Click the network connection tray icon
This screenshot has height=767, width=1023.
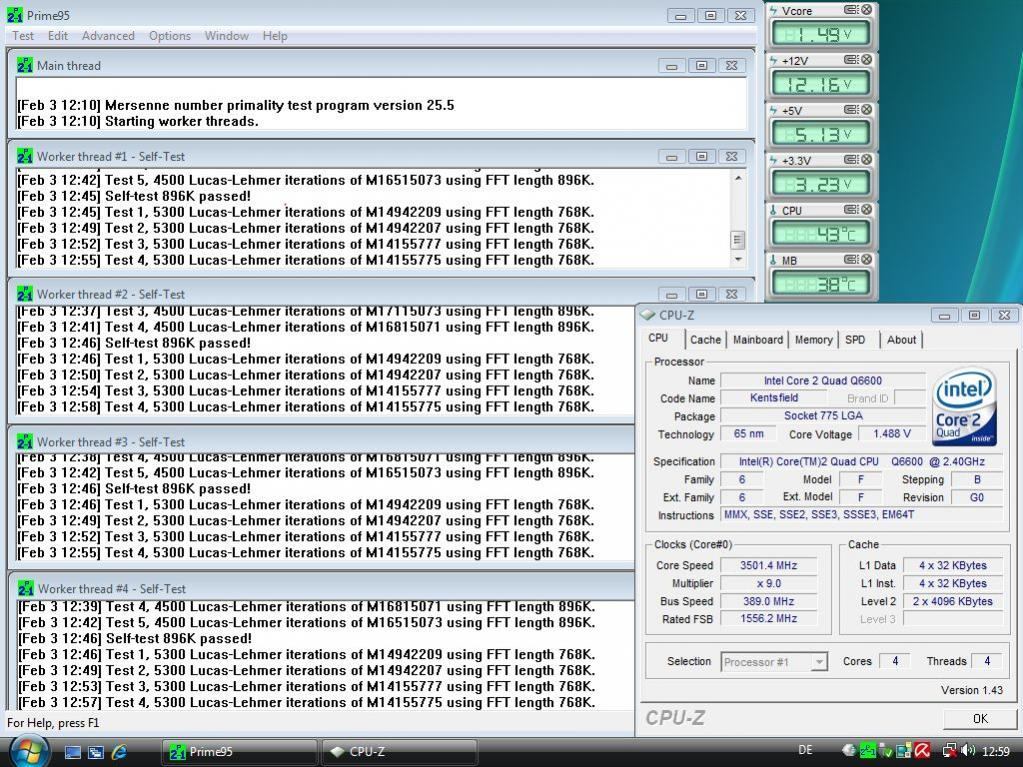click(950, 751)
